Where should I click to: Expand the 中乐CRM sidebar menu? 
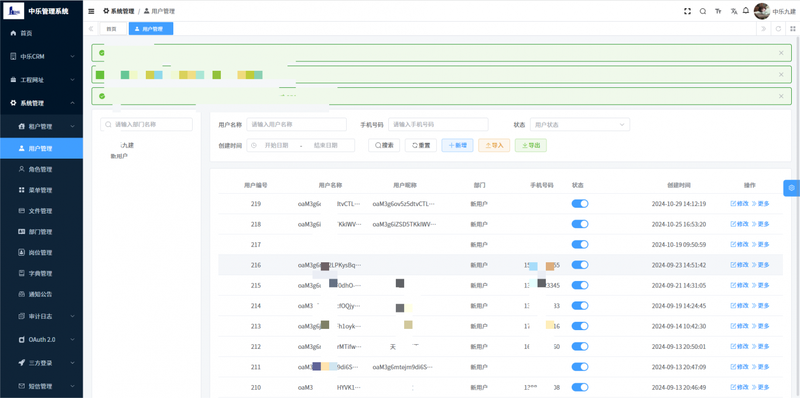[41, 57]
